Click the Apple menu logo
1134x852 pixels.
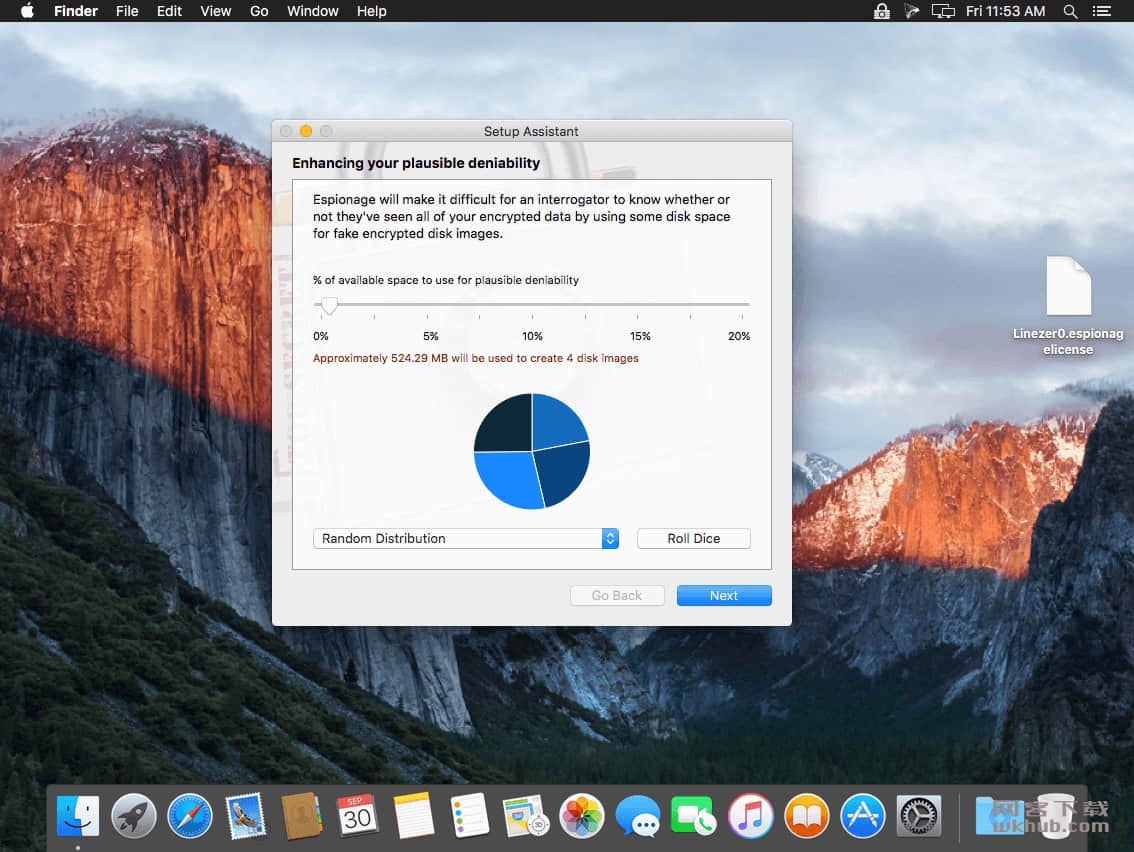pyautogui.click(x=27, y=11)
